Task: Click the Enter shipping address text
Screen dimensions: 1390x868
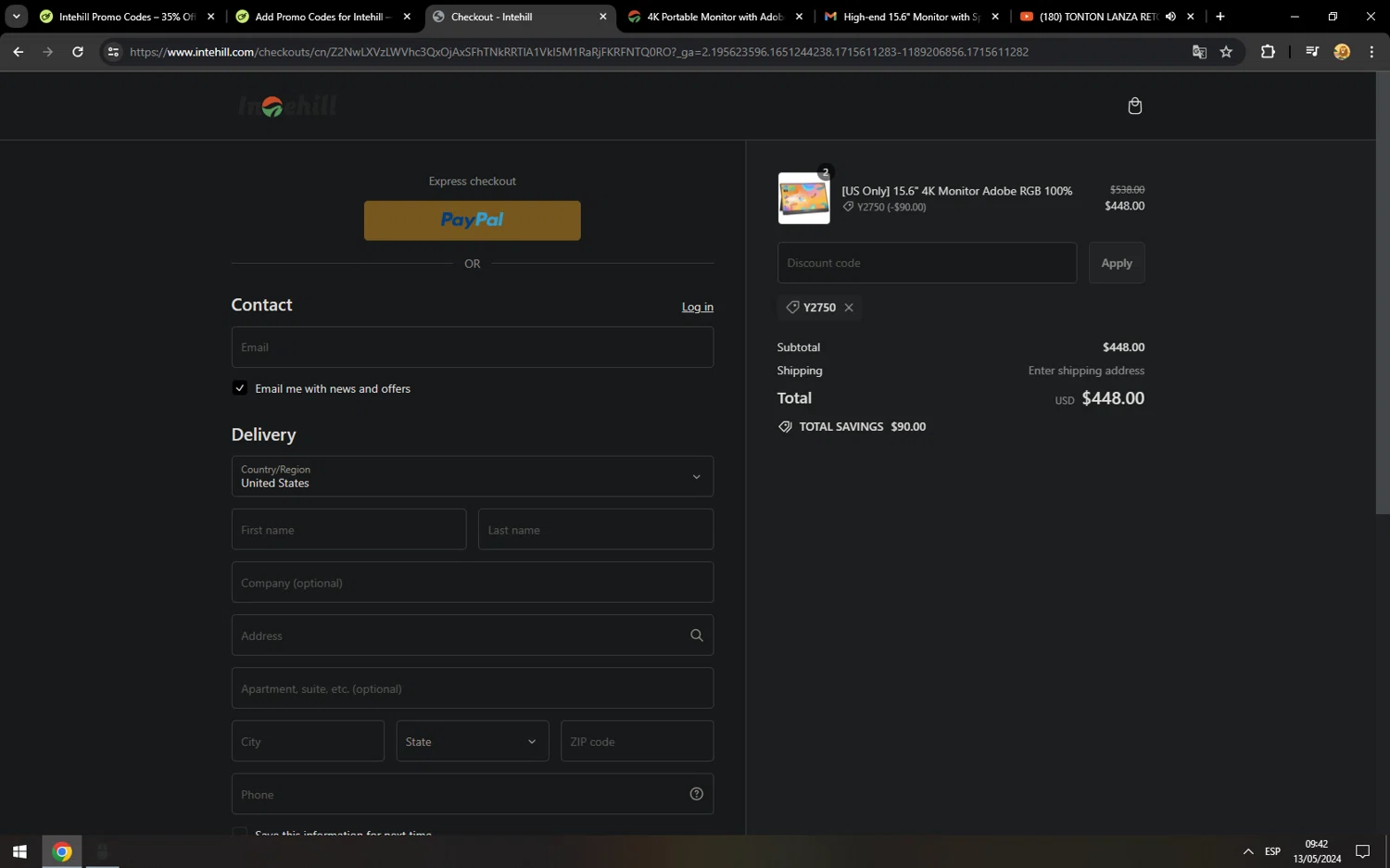Action: tap(1086, 371)
